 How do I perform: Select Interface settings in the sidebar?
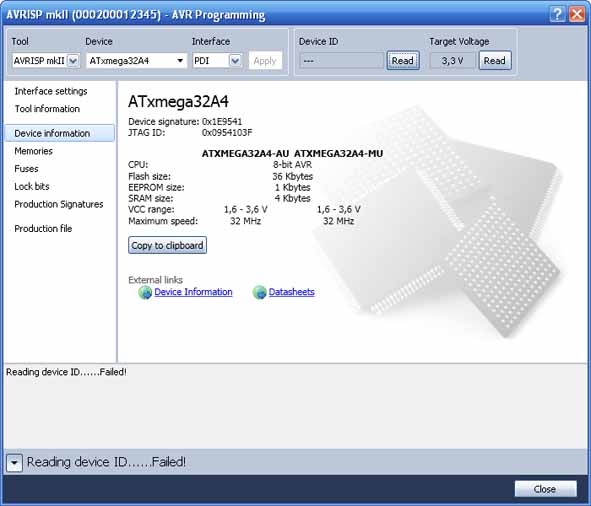pos(51,91)
